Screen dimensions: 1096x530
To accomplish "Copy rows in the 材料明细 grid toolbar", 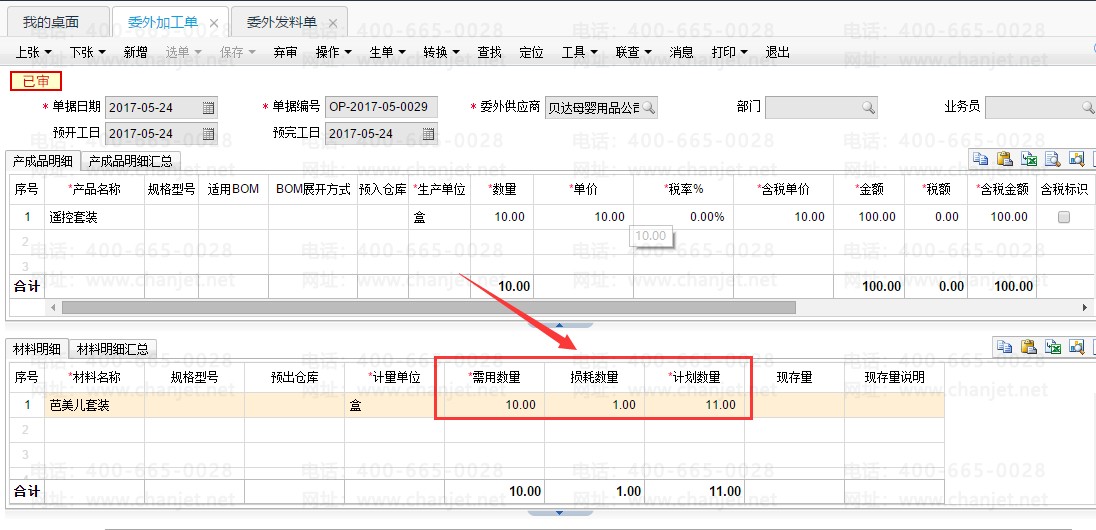I will [x=1004, y=346].
